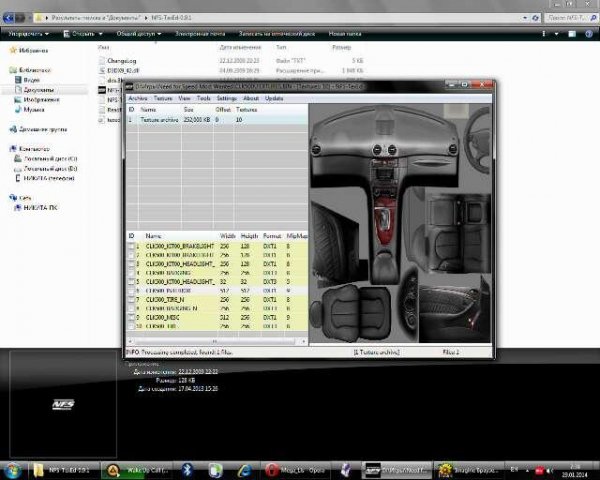Open the View menu in NFS-TexEd
This screenshot has height=480, width=600.
tap(184, 98)
